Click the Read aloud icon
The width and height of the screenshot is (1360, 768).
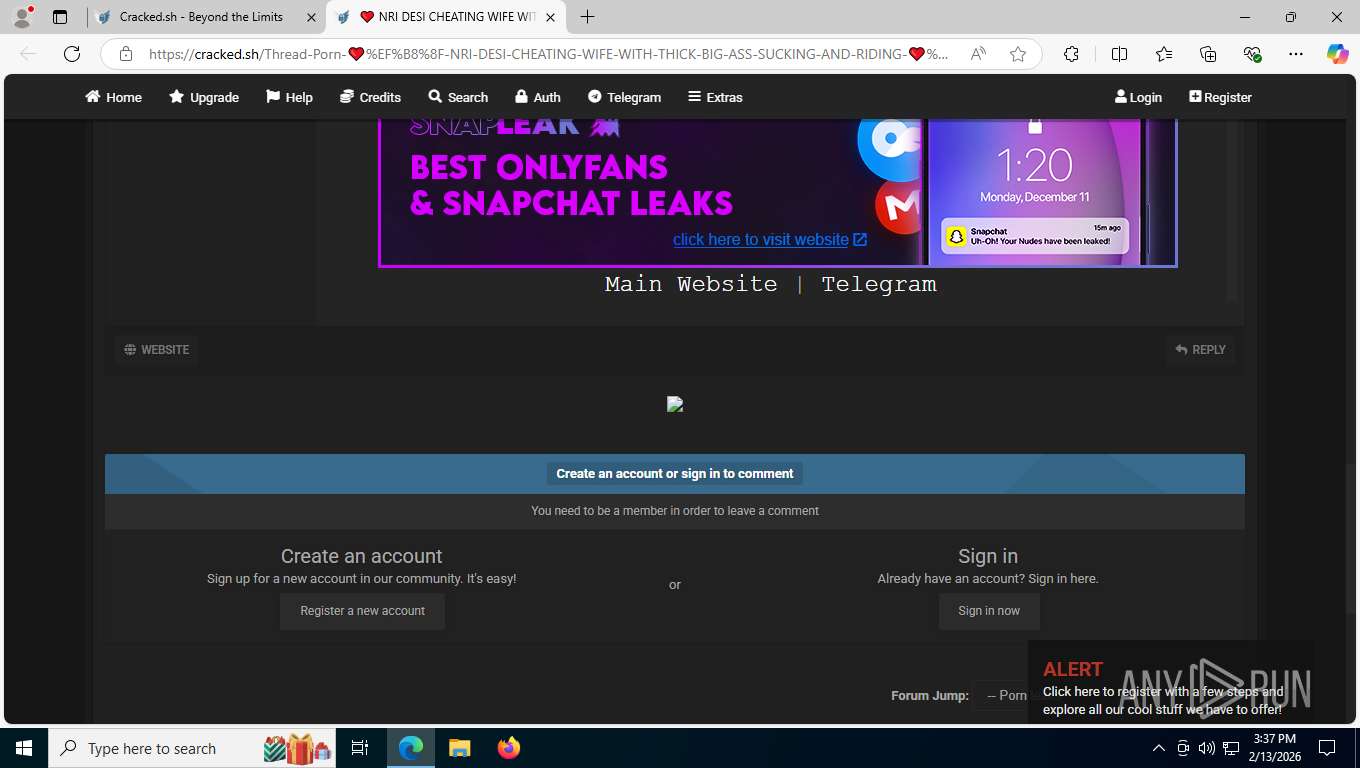(979, 54)
